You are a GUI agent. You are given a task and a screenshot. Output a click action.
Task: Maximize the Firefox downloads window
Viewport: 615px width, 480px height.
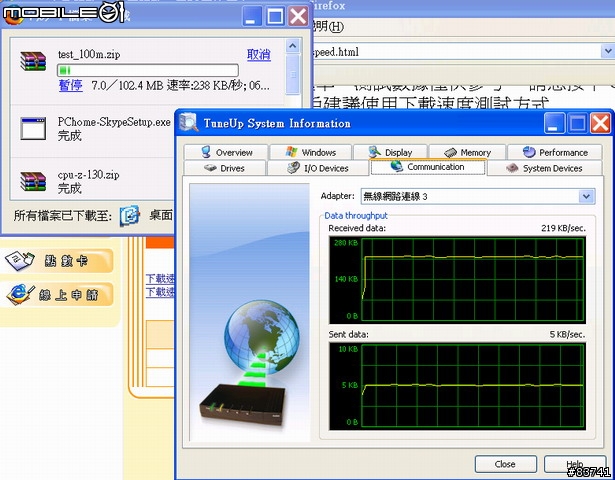[x=275, y=16]
